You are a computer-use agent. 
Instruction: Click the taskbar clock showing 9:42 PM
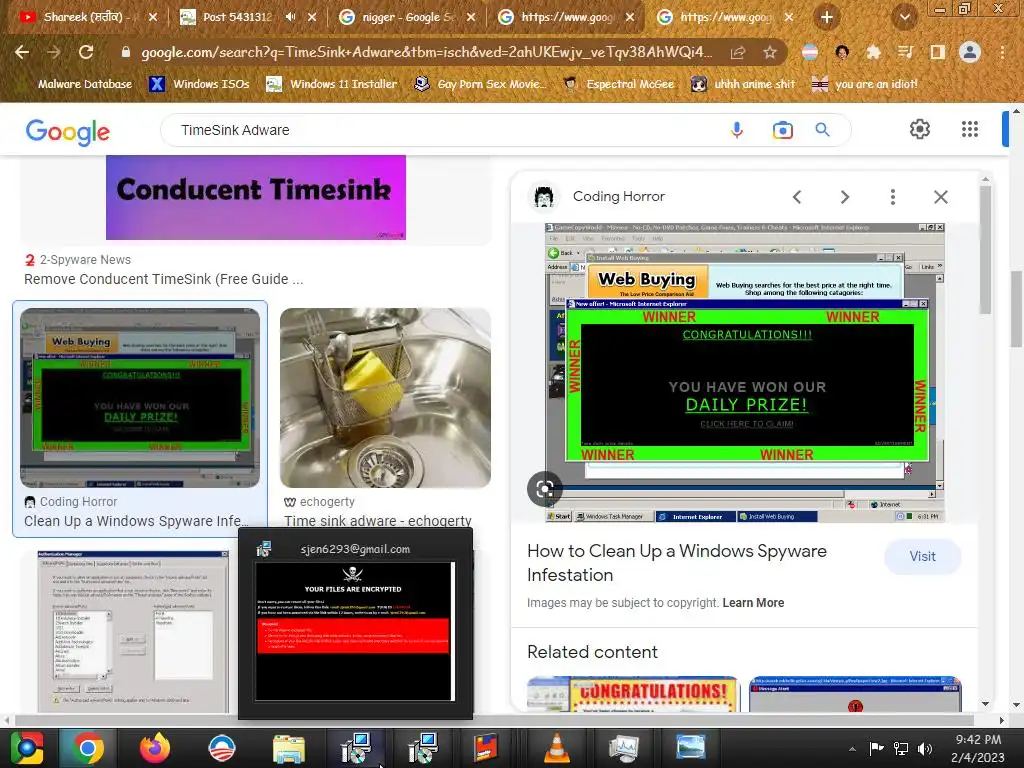click(978, 748)
